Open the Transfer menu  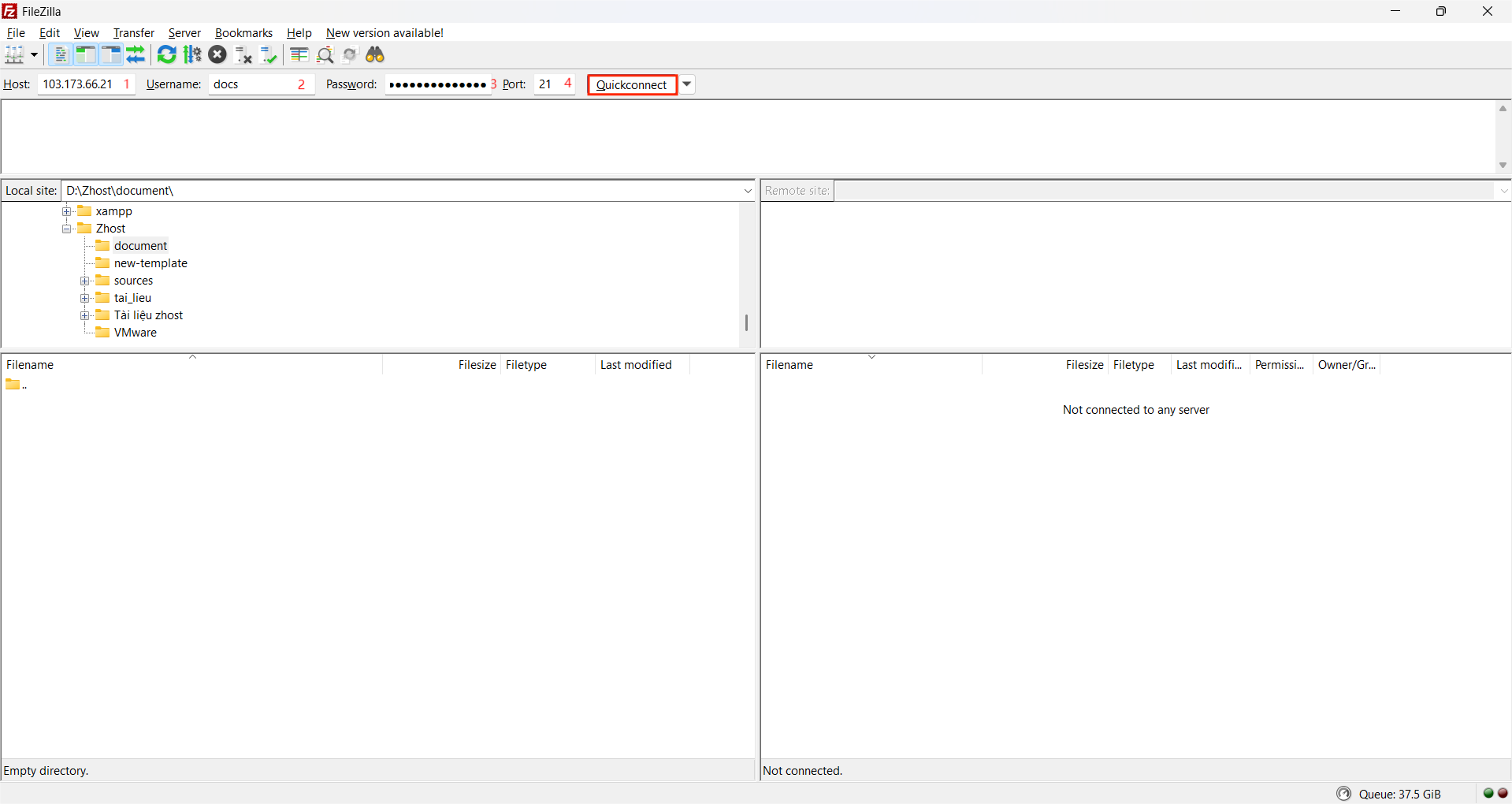(x=133, y=33)
